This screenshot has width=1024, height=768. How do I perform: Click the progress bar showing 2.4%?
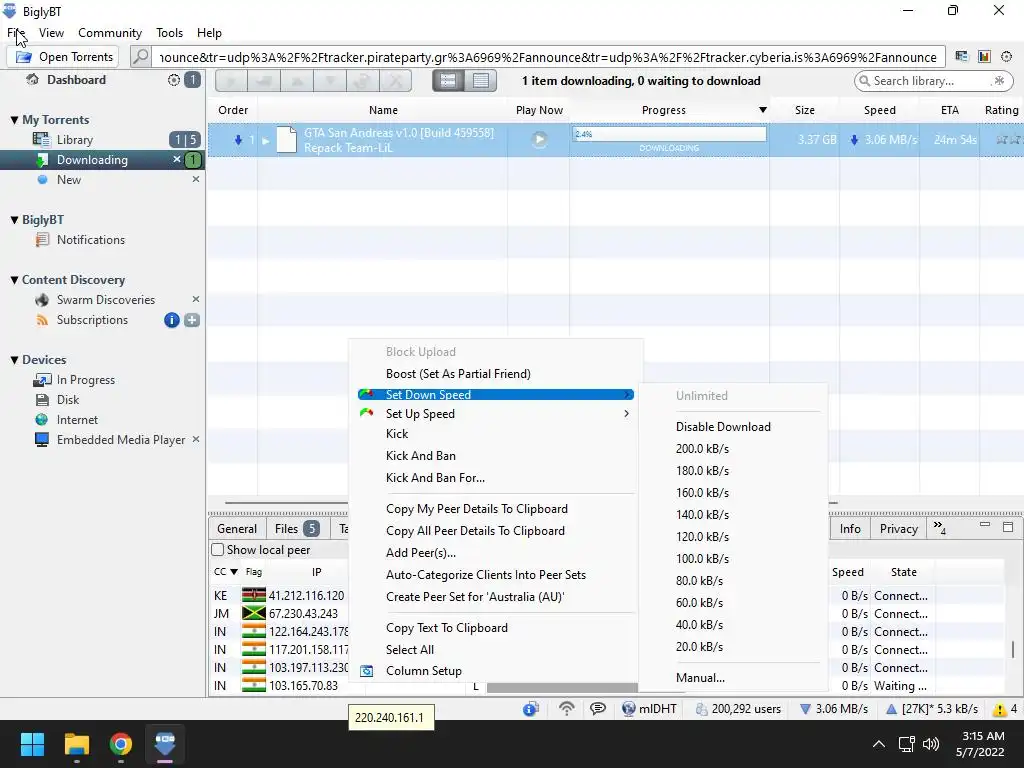tap(669, 135)
